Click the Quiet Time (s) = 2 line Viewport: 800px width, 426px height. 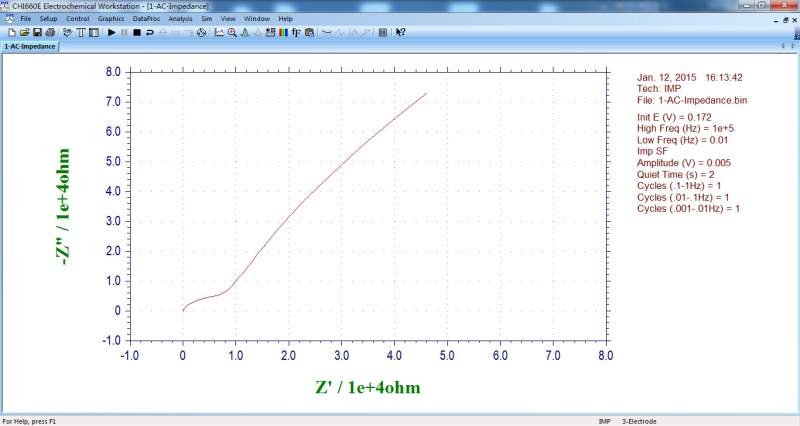[676, 174]
